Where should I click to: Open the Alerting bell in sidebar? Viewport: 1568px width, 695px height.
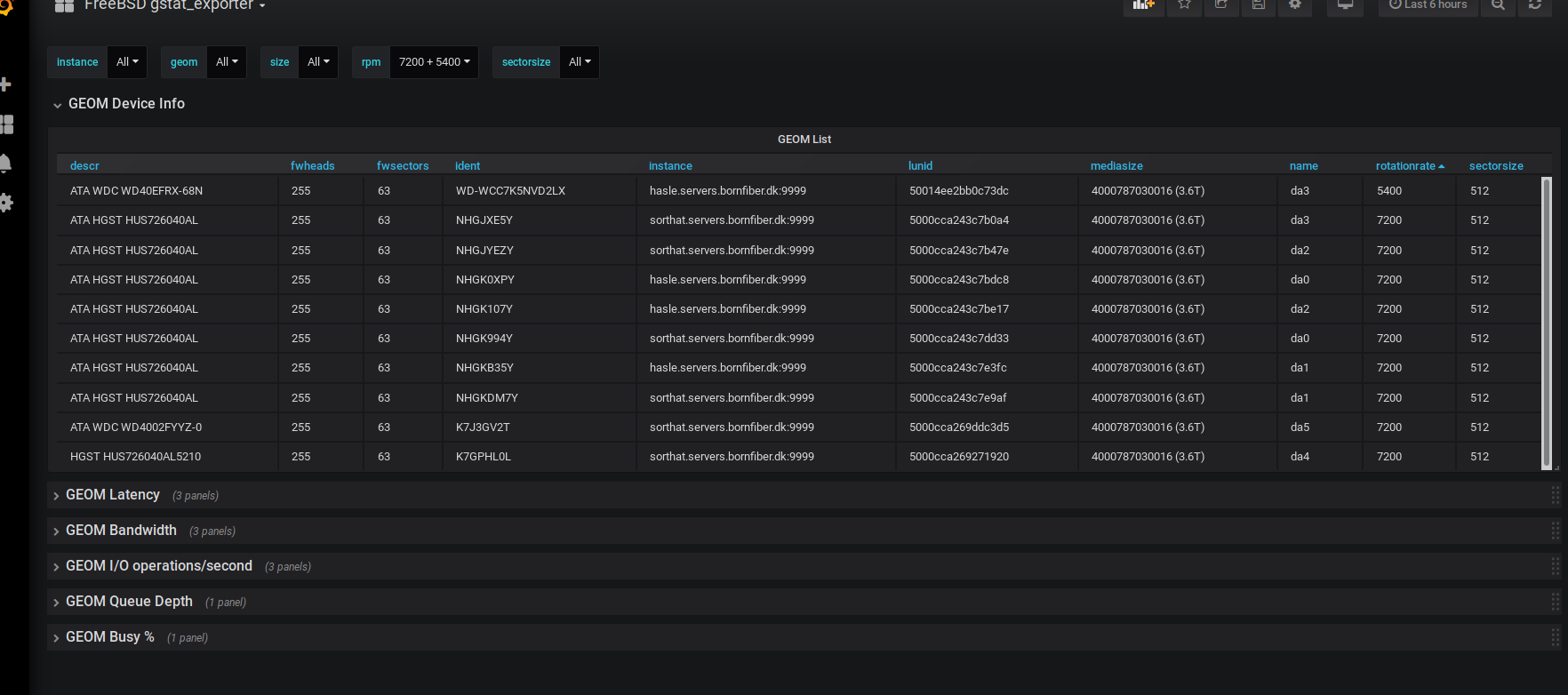click(x=5, y=164)
